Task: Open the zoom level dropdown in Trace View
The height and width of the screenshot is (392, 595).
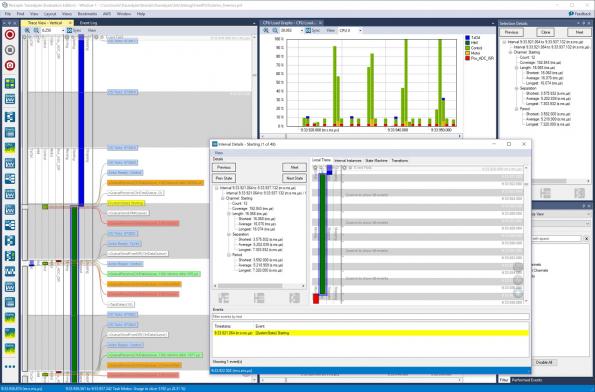Action: click(x=53, y=30)
